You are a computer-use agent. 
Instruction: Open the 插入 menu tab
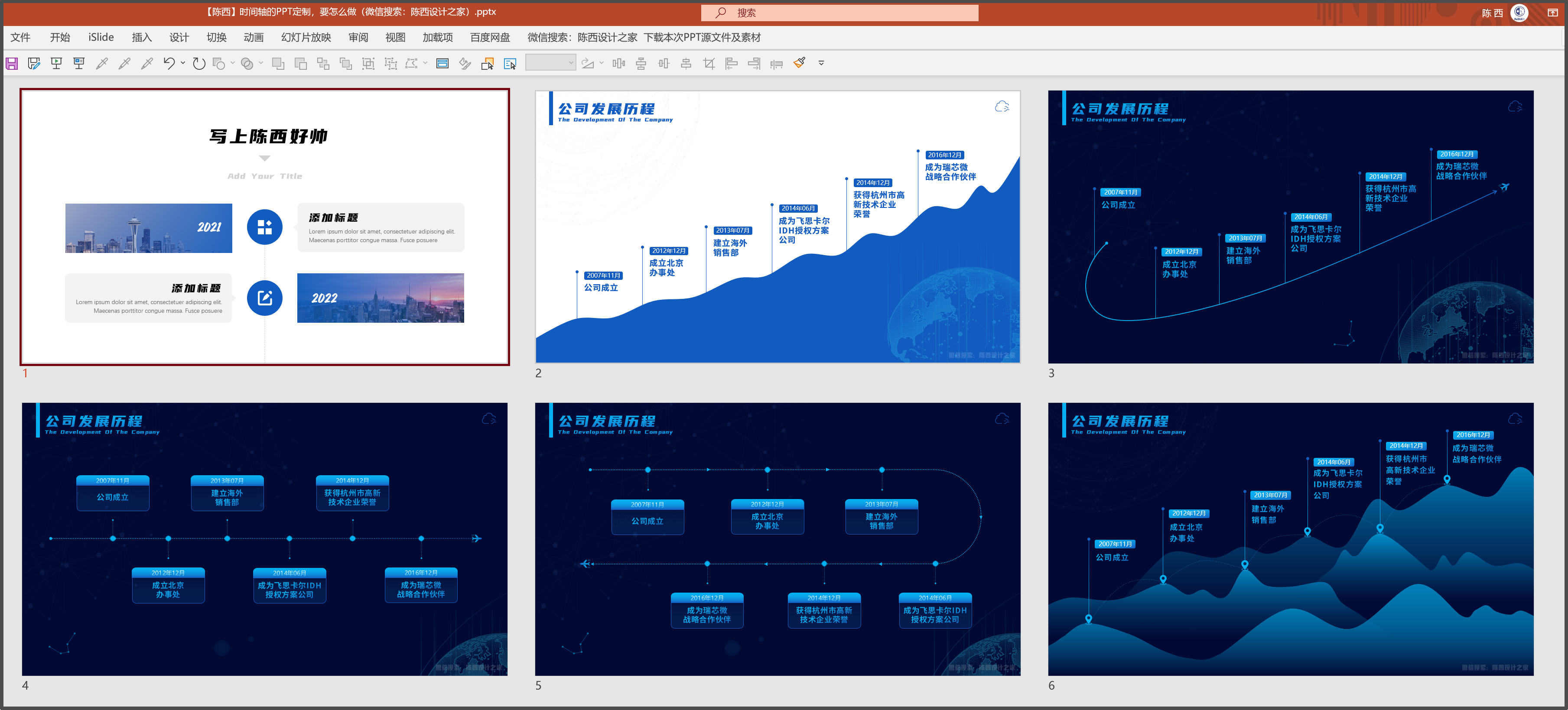141,38
